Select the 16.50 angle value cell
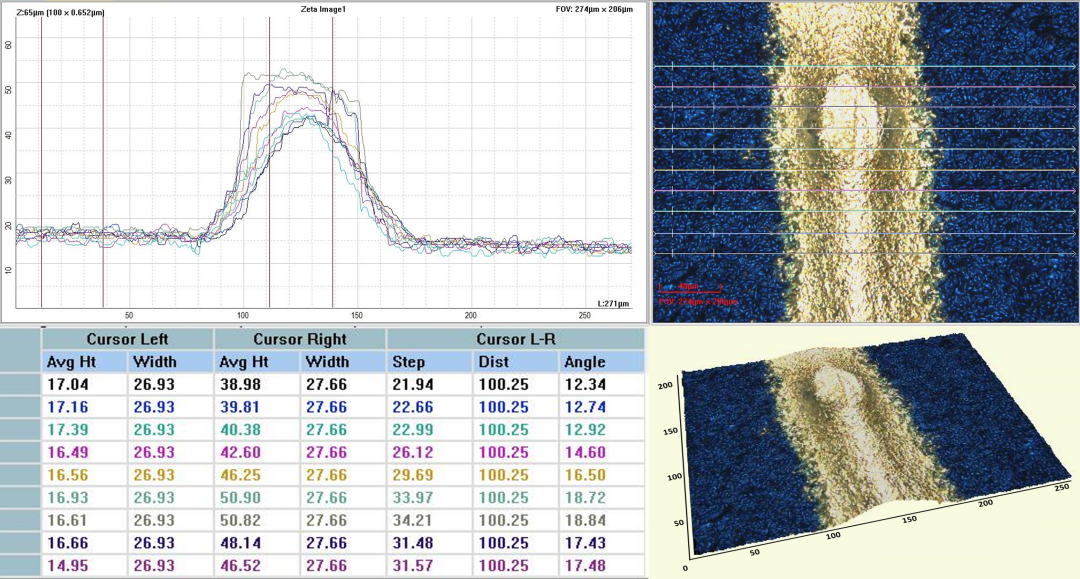Image resolution: width=1080 pixels, height=579 pixels. coord(601,475)
